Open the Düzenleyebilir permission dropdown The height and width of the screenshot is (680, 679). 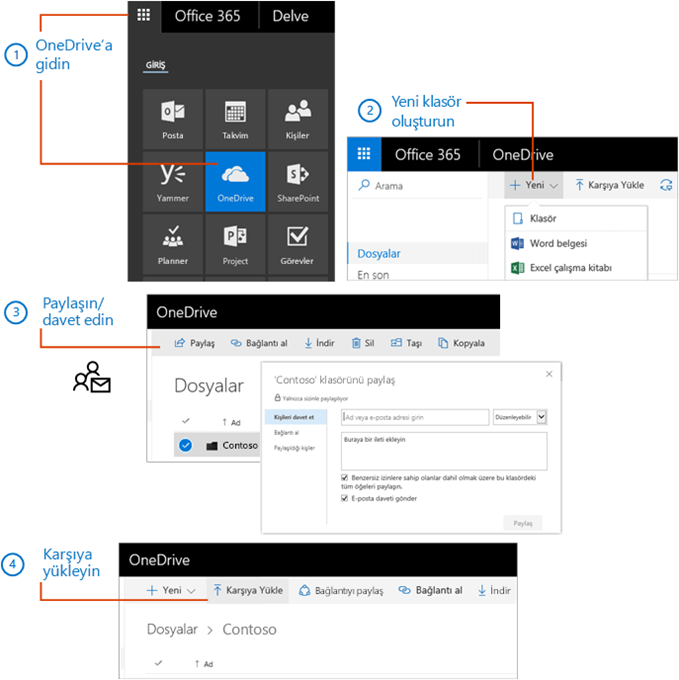(520, 417)
